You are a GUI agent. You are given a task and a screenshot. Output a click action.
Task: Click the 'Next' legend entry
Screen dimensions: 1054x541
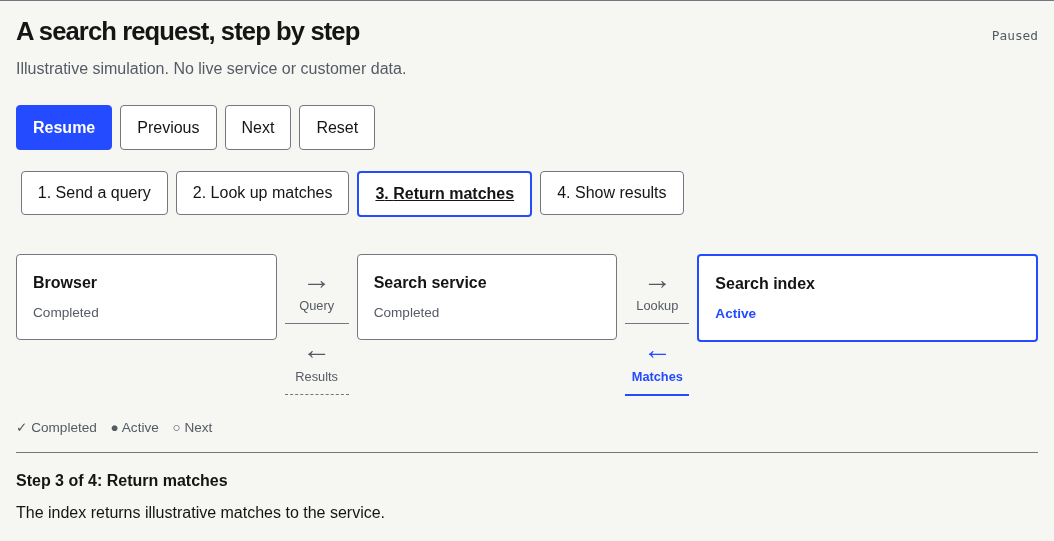pos(192,427)
